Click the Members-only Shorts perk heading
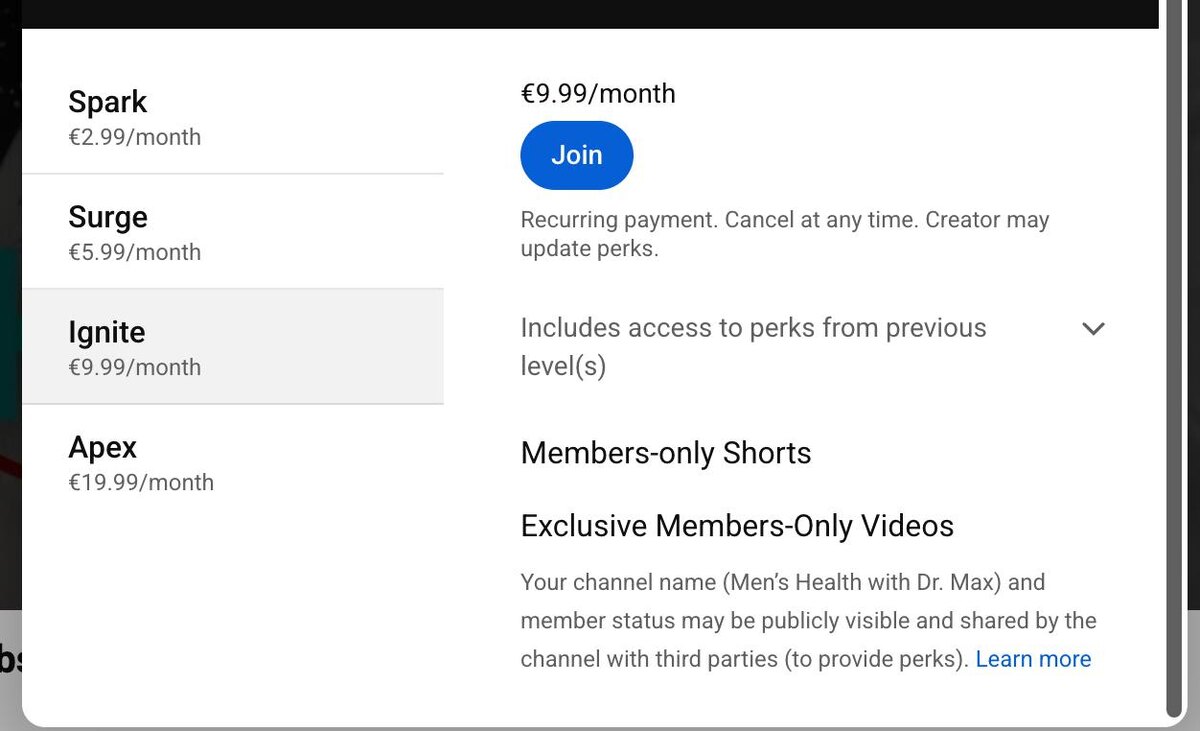The height and width of the screenshot is (731, 1200). 666,453
